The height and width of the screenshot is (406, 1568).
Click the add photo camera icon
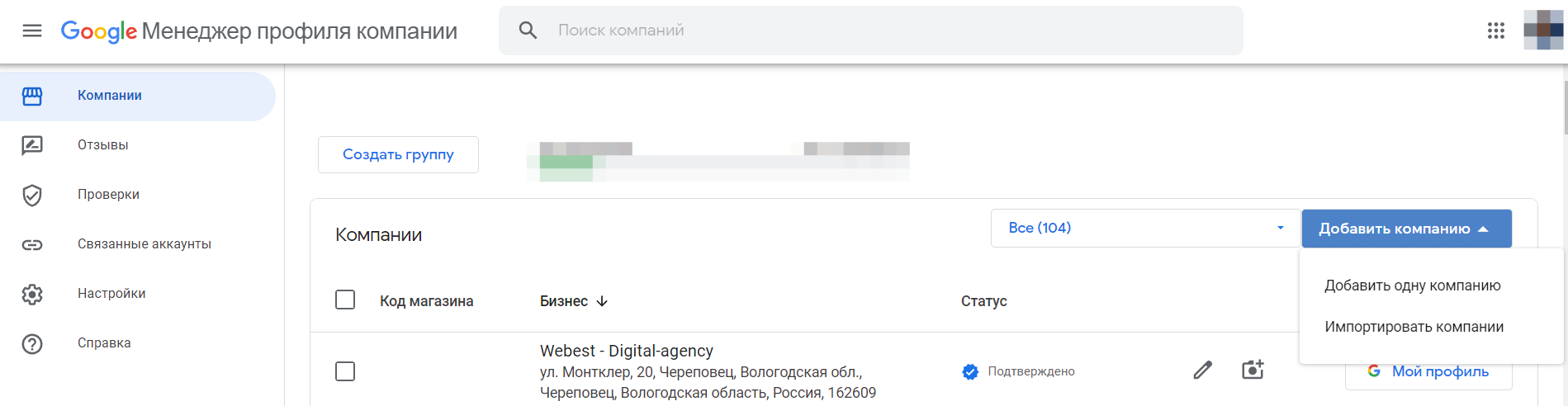(1253, 370)
